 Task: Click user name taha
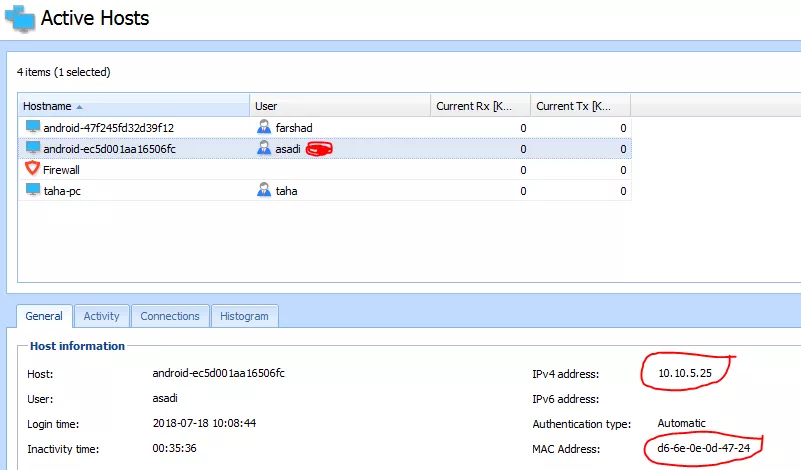click(x=287, y=191)
